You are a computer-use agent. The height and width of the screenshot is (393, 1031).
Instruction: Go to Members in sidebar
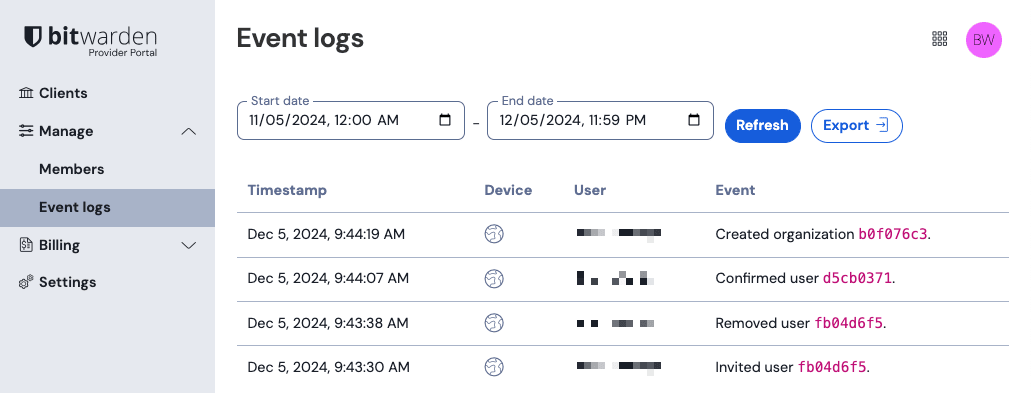(72, 169)
